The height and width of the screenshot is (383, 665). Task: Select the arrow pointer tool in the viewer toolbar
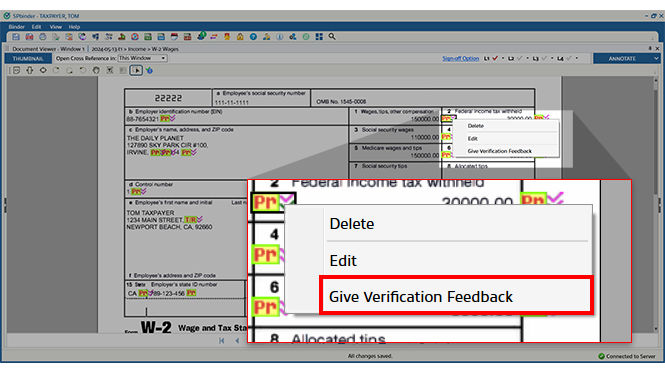136,70
